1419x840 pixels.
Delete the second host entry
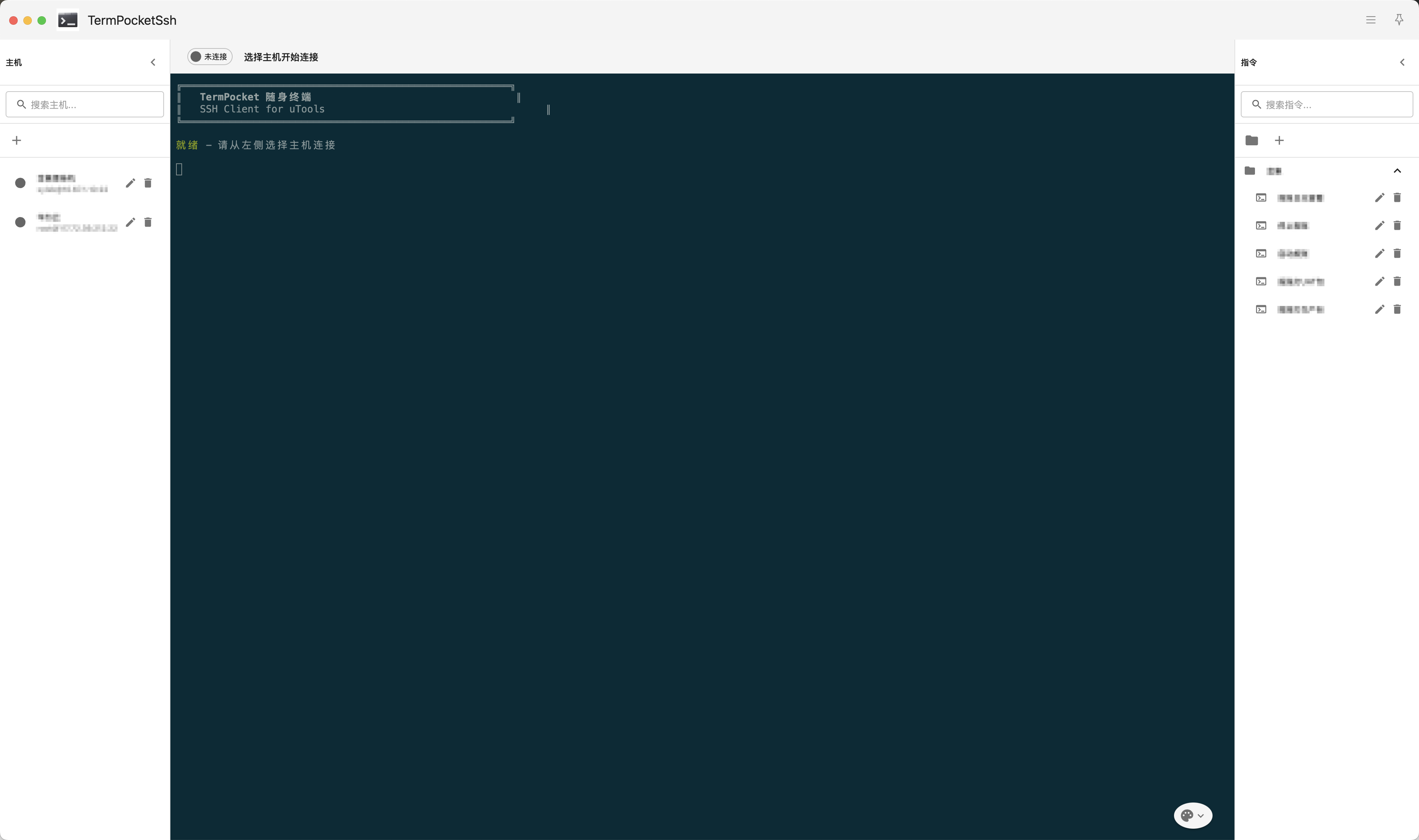[148, 222]
